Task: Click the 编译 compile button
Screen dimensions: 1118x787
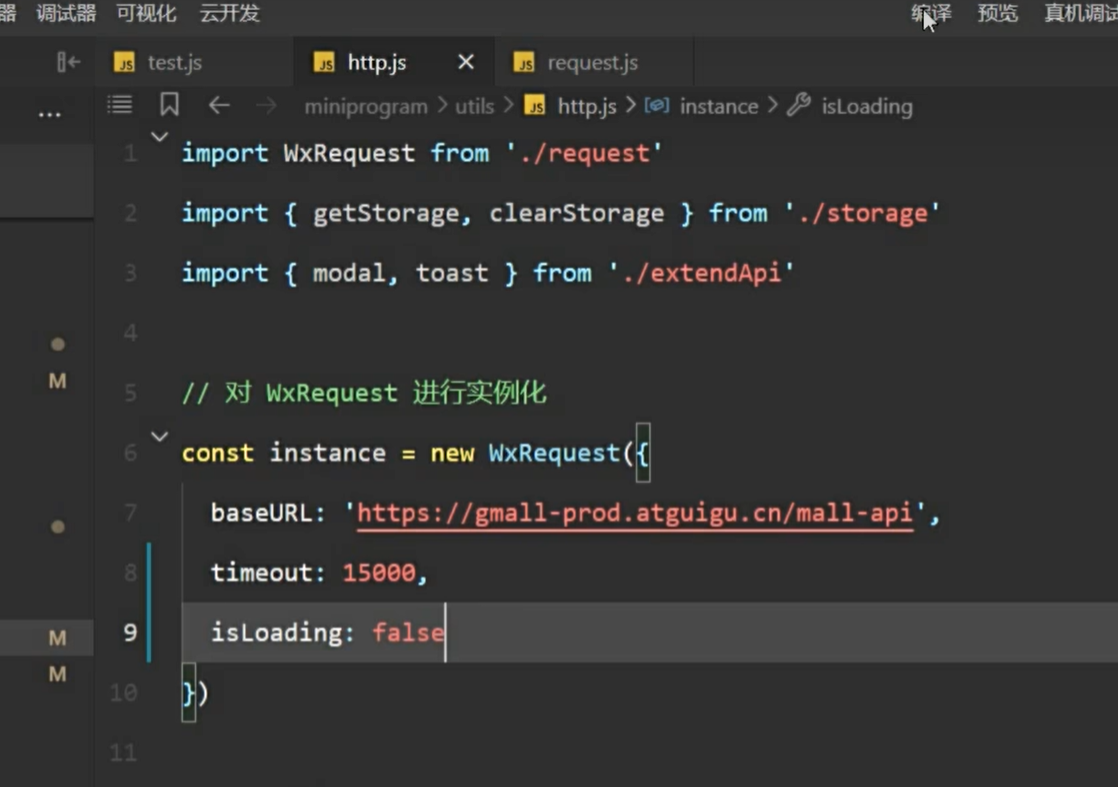Action: (x=931, y=13)
